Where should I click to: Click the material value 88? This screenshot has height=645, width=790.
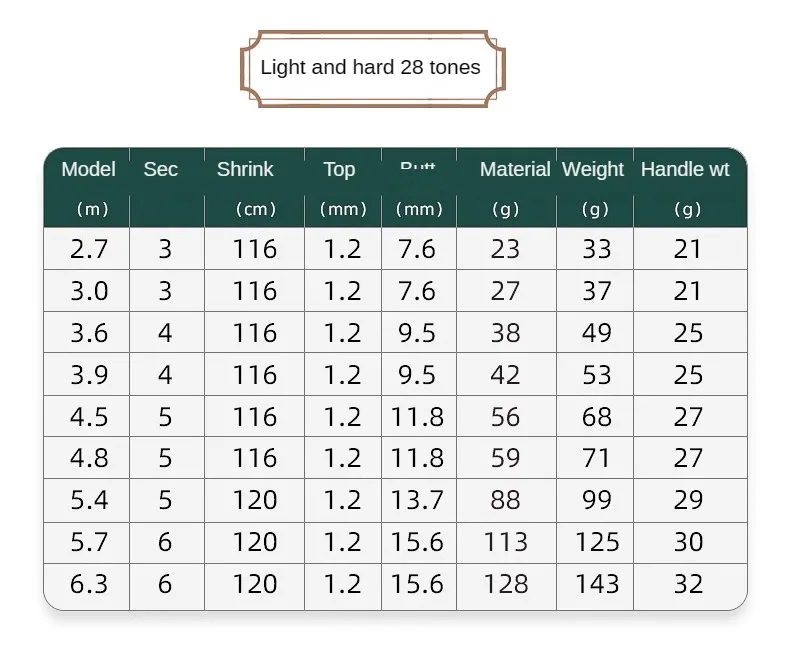point(505,500)
